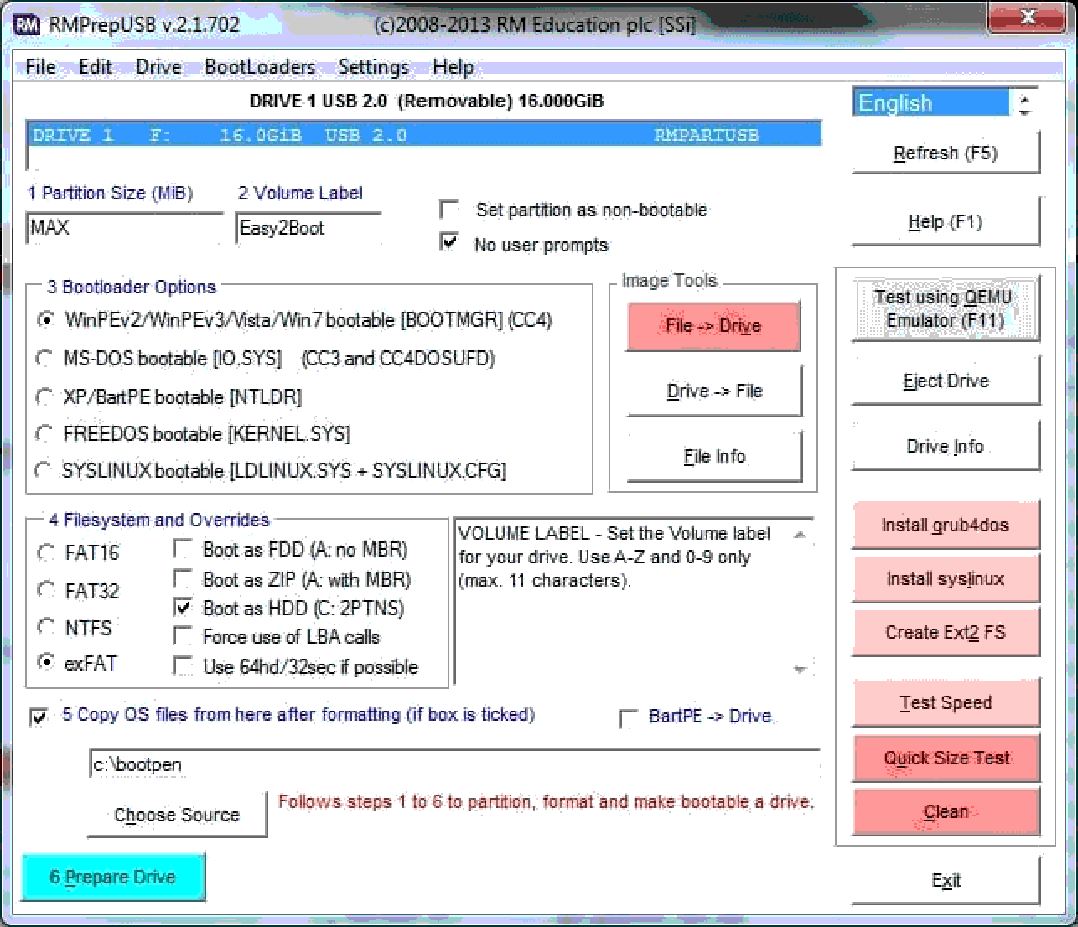The height and width of the screenshot is (927, 1078).
Task: Open the Drive menu
Action: click(158, 68)
